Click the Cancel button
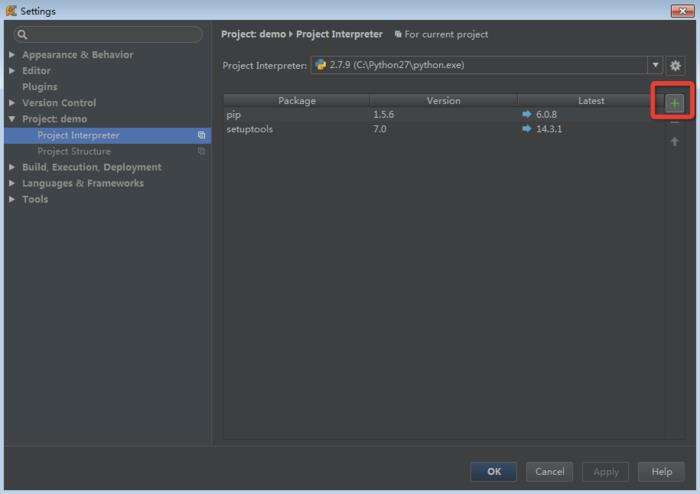700x494 pixels. [550, 472]
